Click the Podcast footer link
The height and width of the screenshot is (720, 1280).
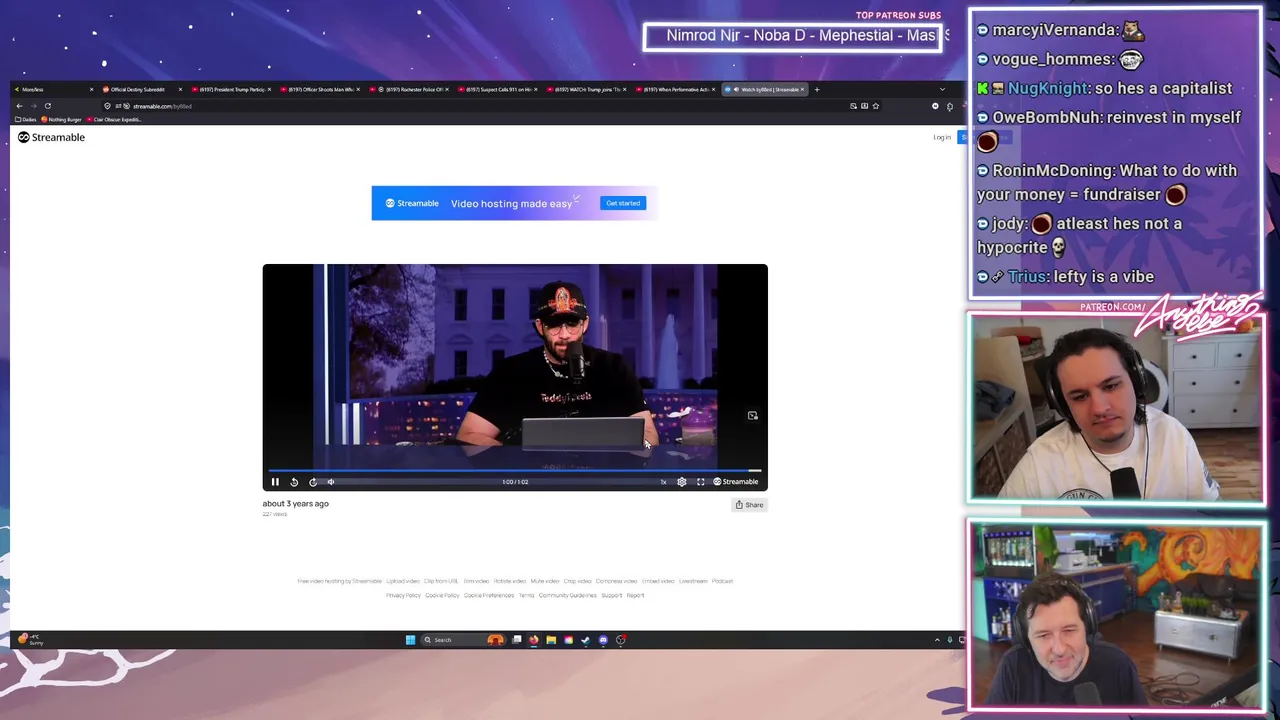(x=723, y=581)
